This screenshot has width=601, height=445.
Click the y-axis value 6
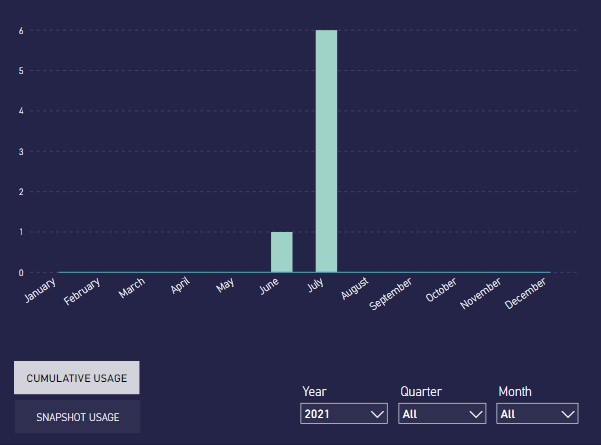(21, 31)
